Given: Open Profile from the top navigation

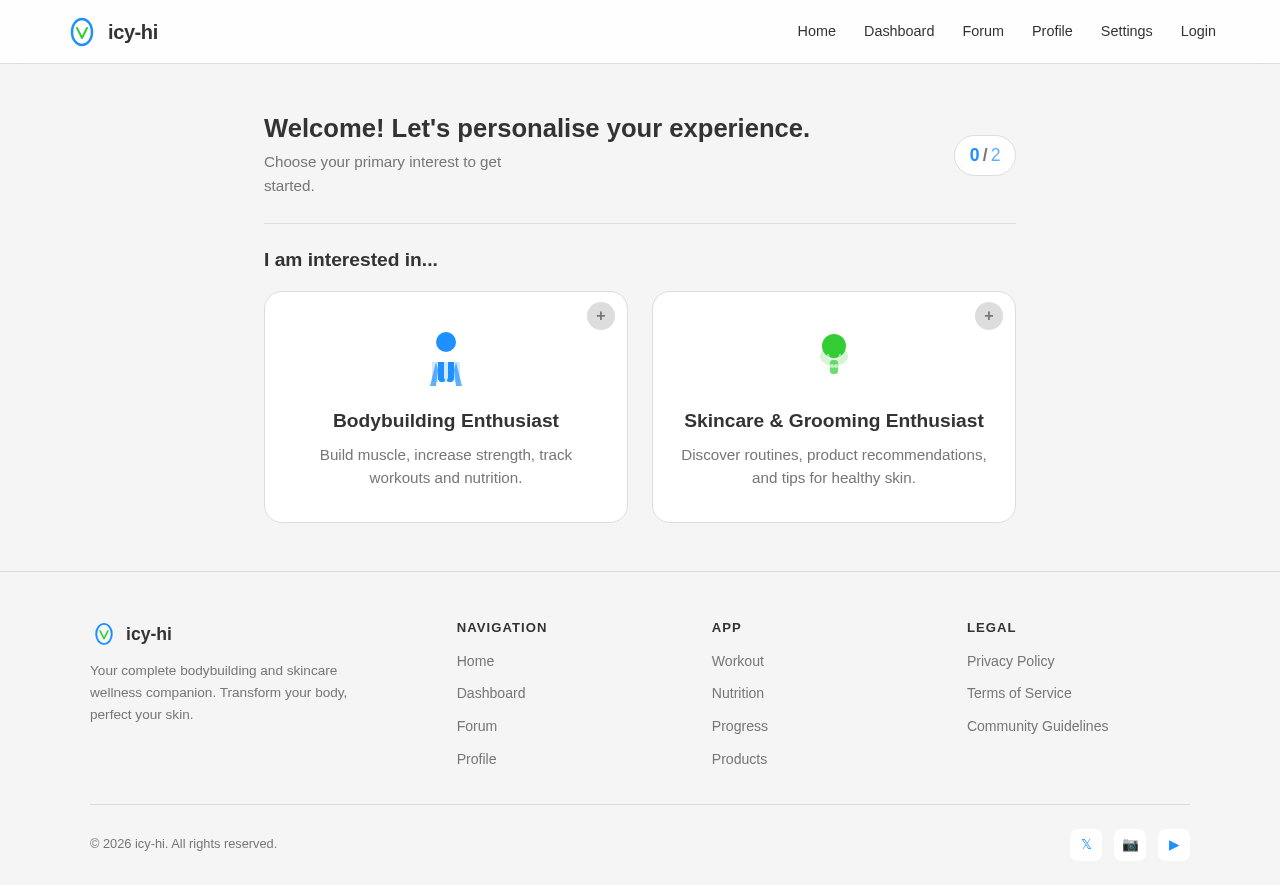Looking at the screenshot, I should coord(1052,31).
